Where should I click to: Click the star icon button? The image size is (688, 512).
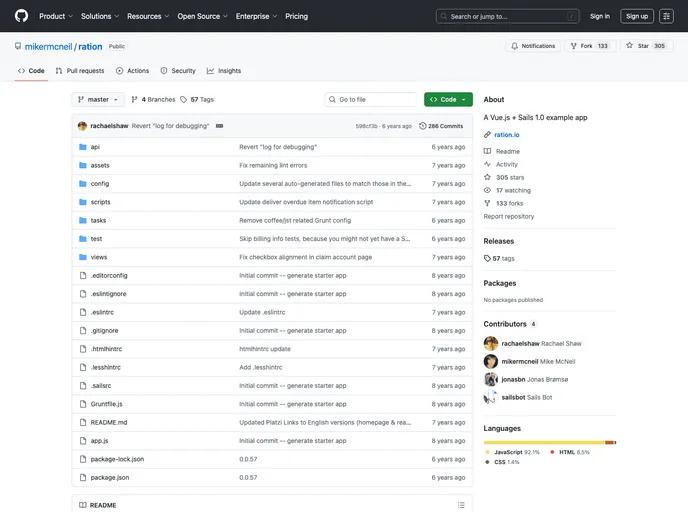[629, 46]
